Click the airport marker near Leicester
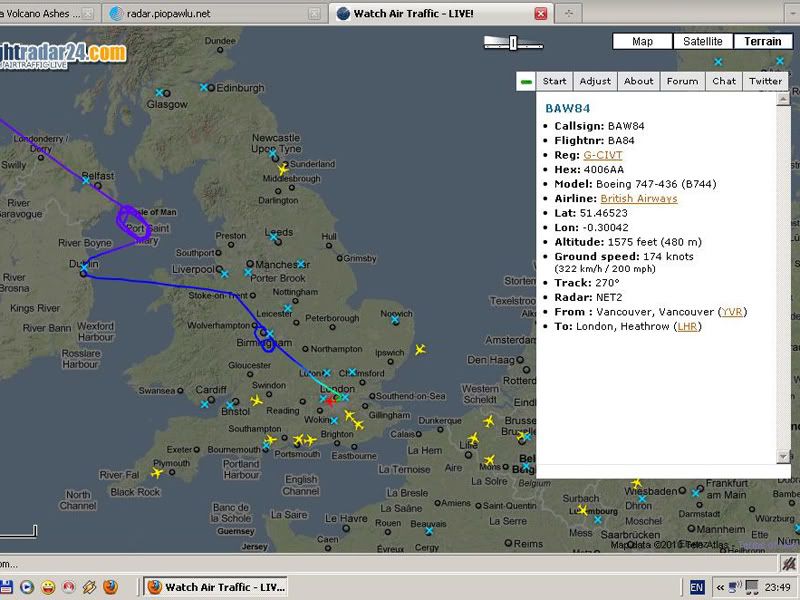 (x=288, y=308)
